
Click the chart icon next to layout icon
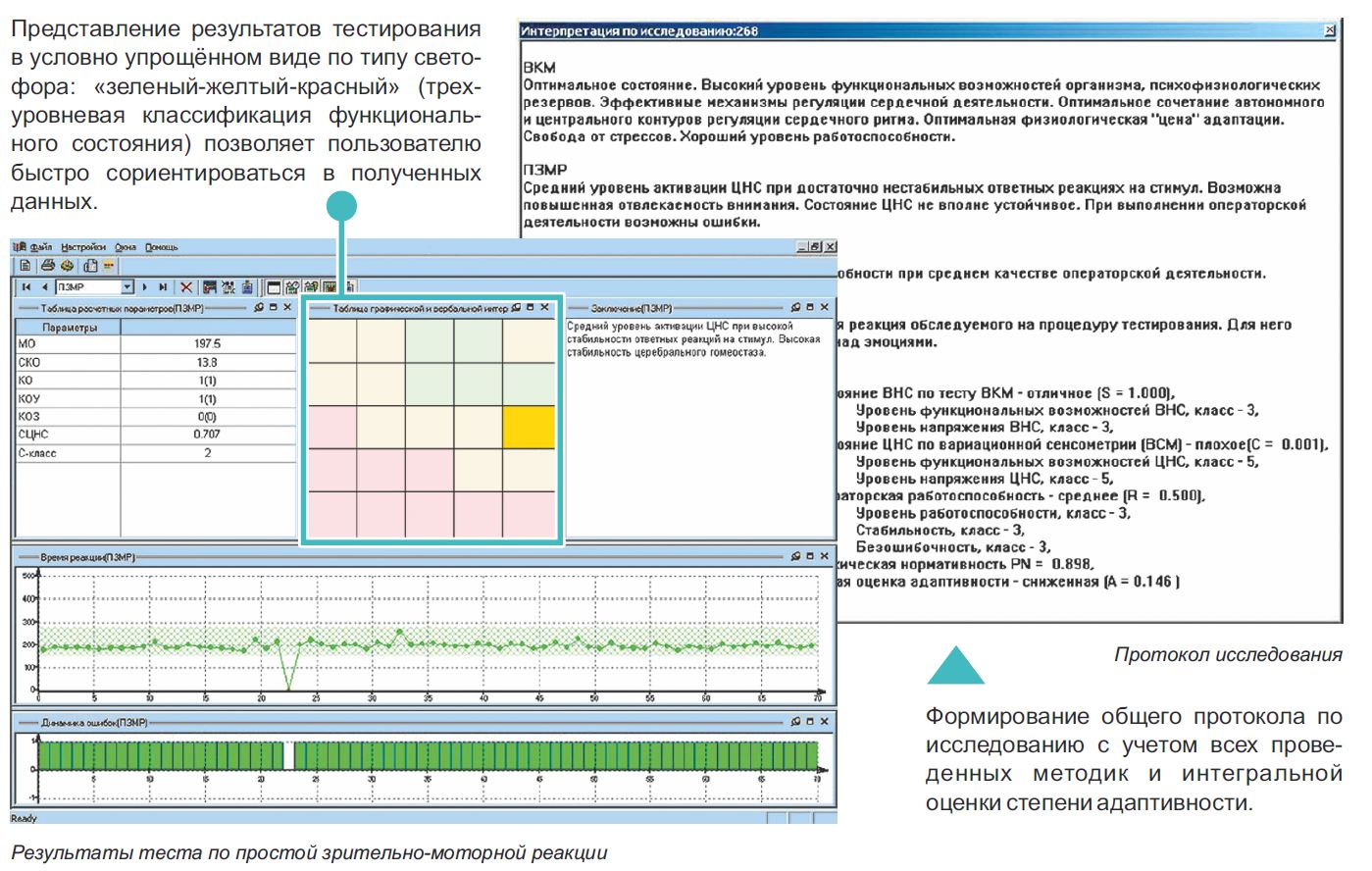292,287
